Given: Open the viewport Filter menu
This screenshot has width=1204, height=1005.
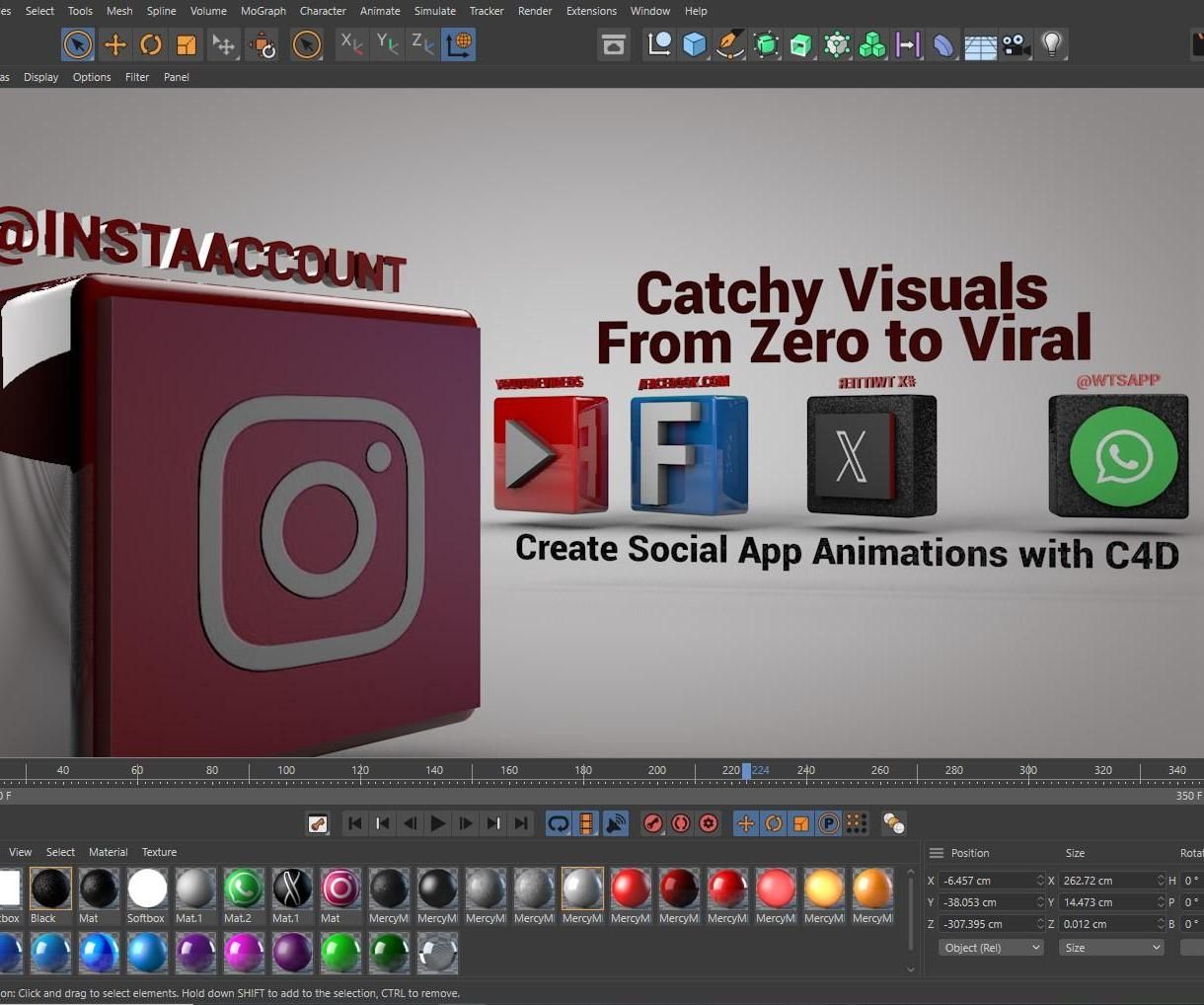Looking at the screenshot, I should click(x=137, y=77).
